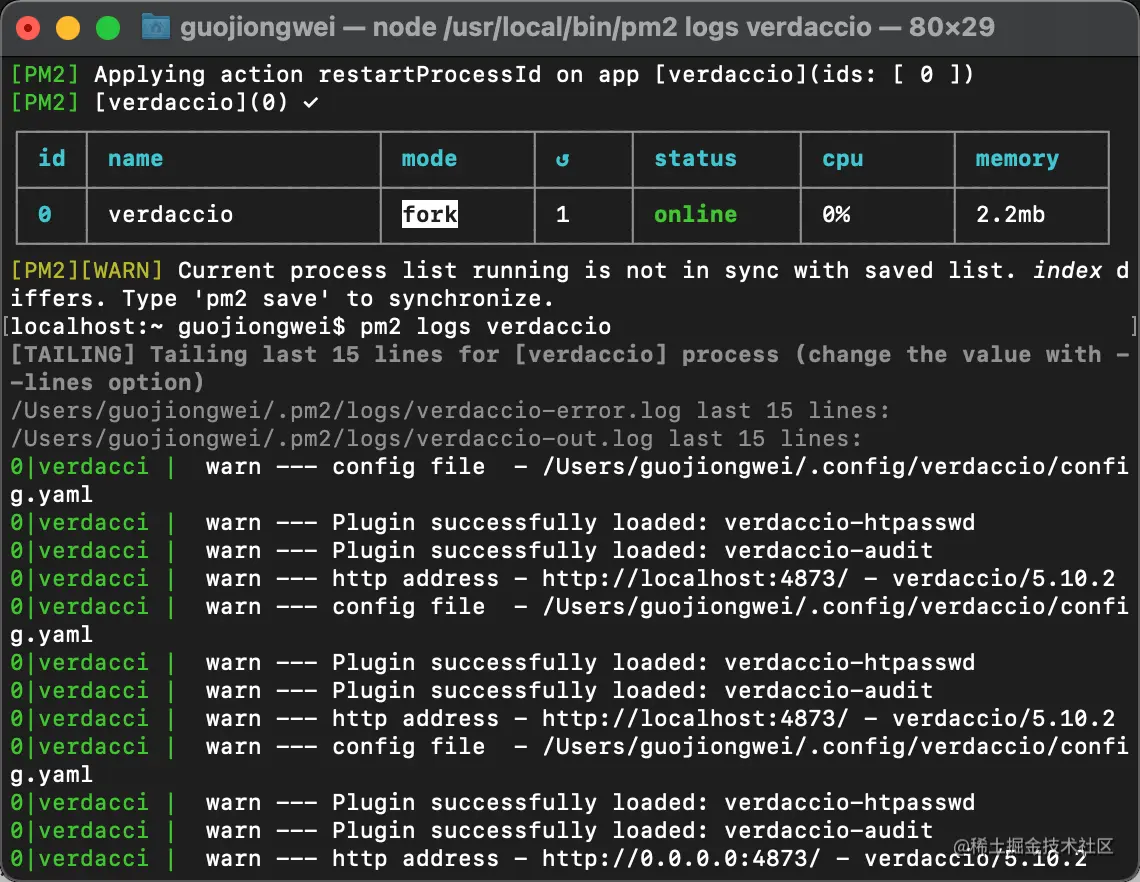The height and width of the screenshot is (882, 1140).
Task: Click the folder proxy icon in the title bar
Action: 156,28
